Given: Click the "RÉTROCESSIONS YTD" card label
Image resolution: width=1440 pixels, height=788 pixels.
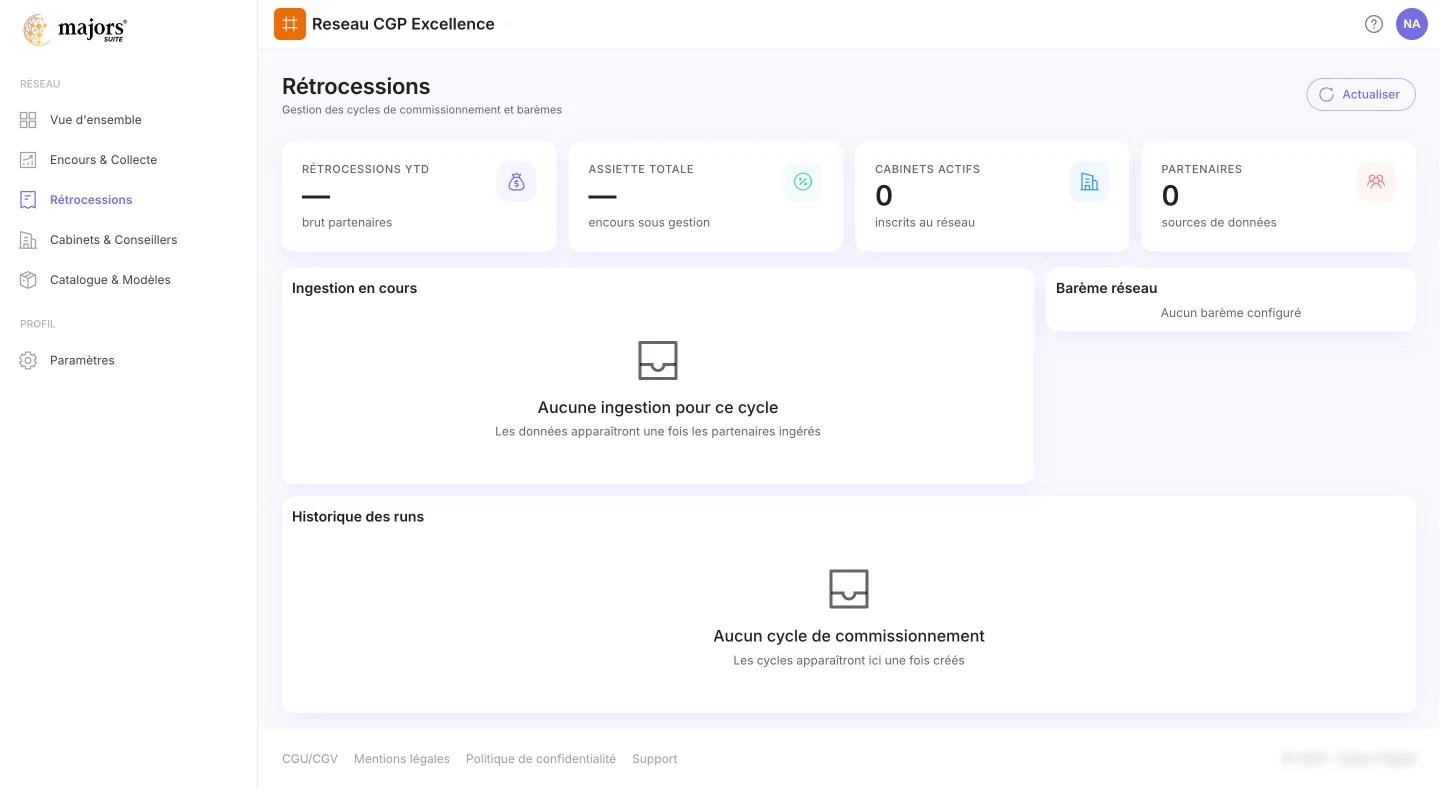Looking at the screenshot, I should pyautogui.click(x=365, y=169).
